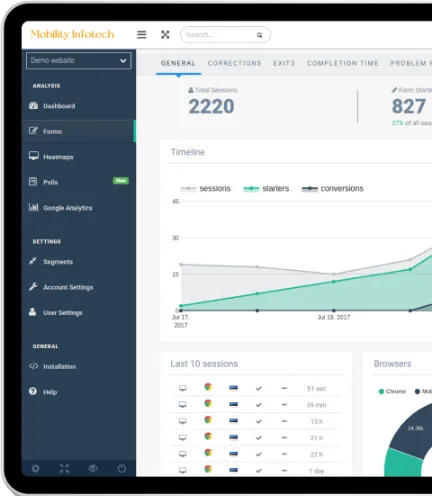Click the Help question mark icon
Screen dimensions: 432x496
[33, 391]
